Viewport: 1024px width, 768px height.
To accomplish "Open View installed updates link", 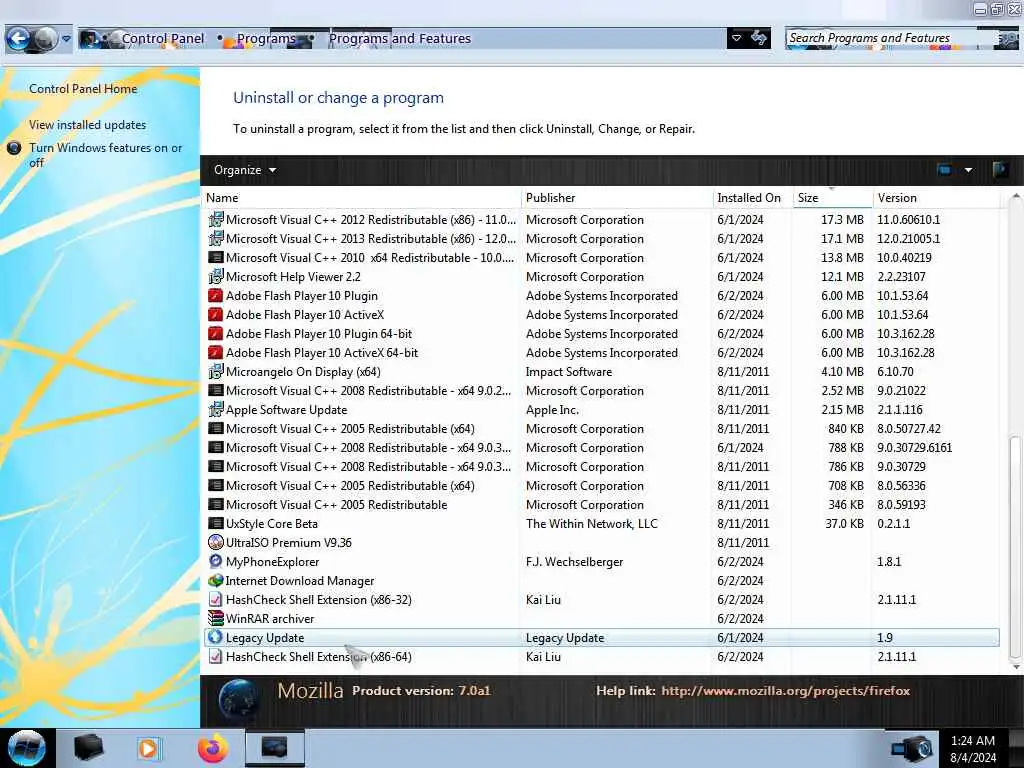I will click(88, 125).
